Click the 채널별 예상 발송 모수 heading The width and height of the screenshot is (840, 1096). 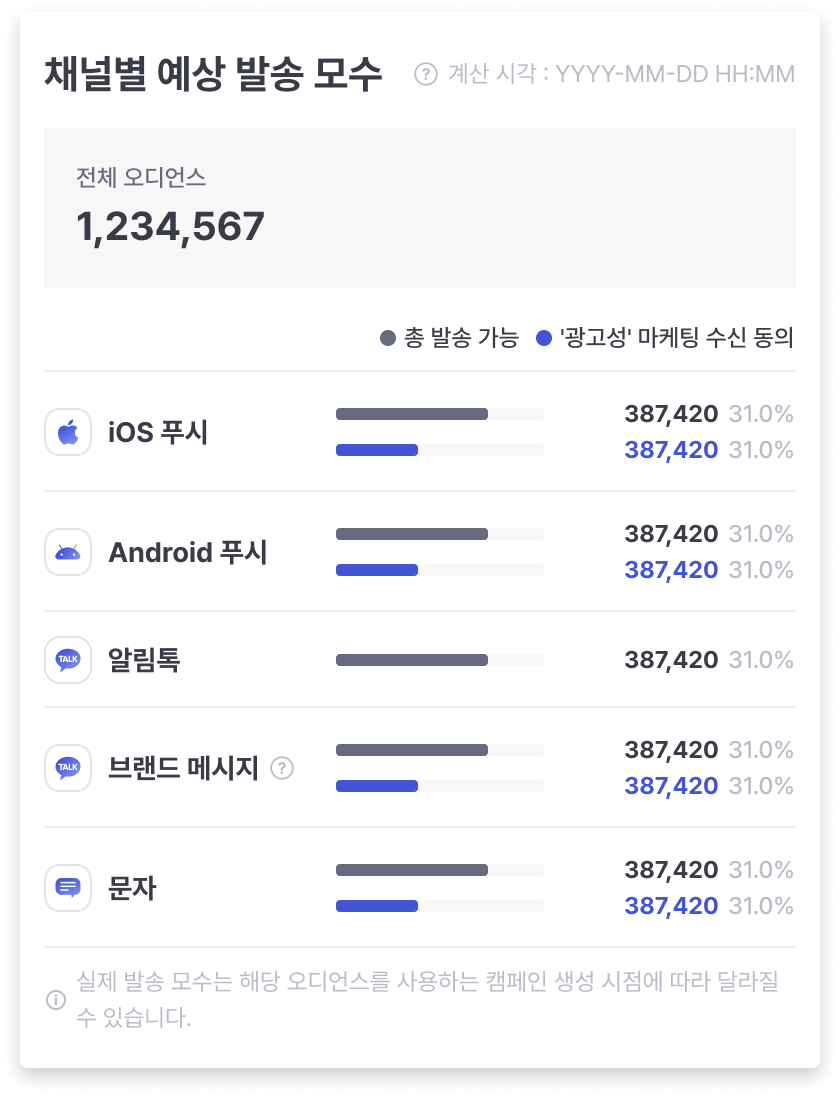pos(213,74)
